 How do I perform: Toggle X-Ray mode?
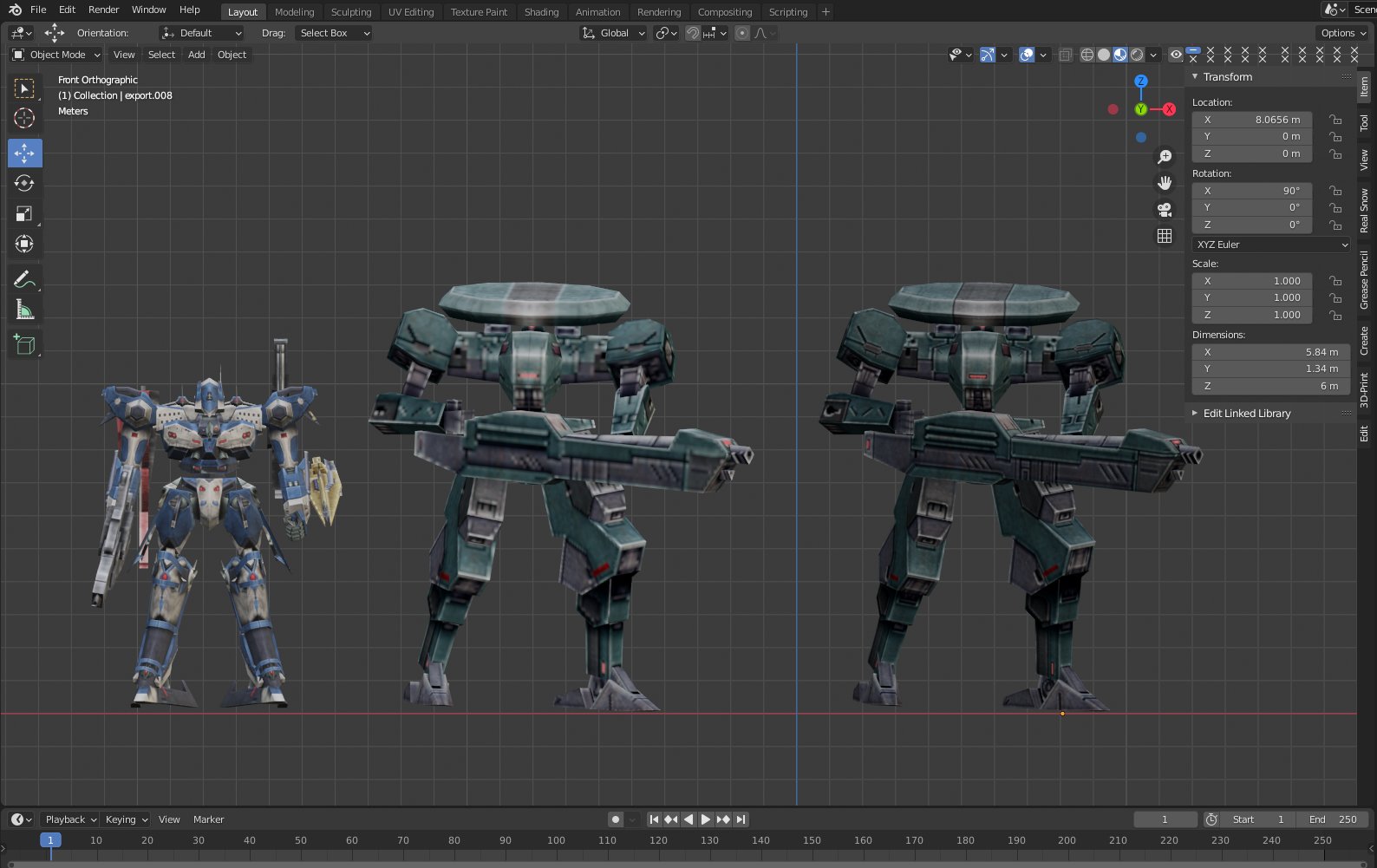click(x=1065, y=55)
